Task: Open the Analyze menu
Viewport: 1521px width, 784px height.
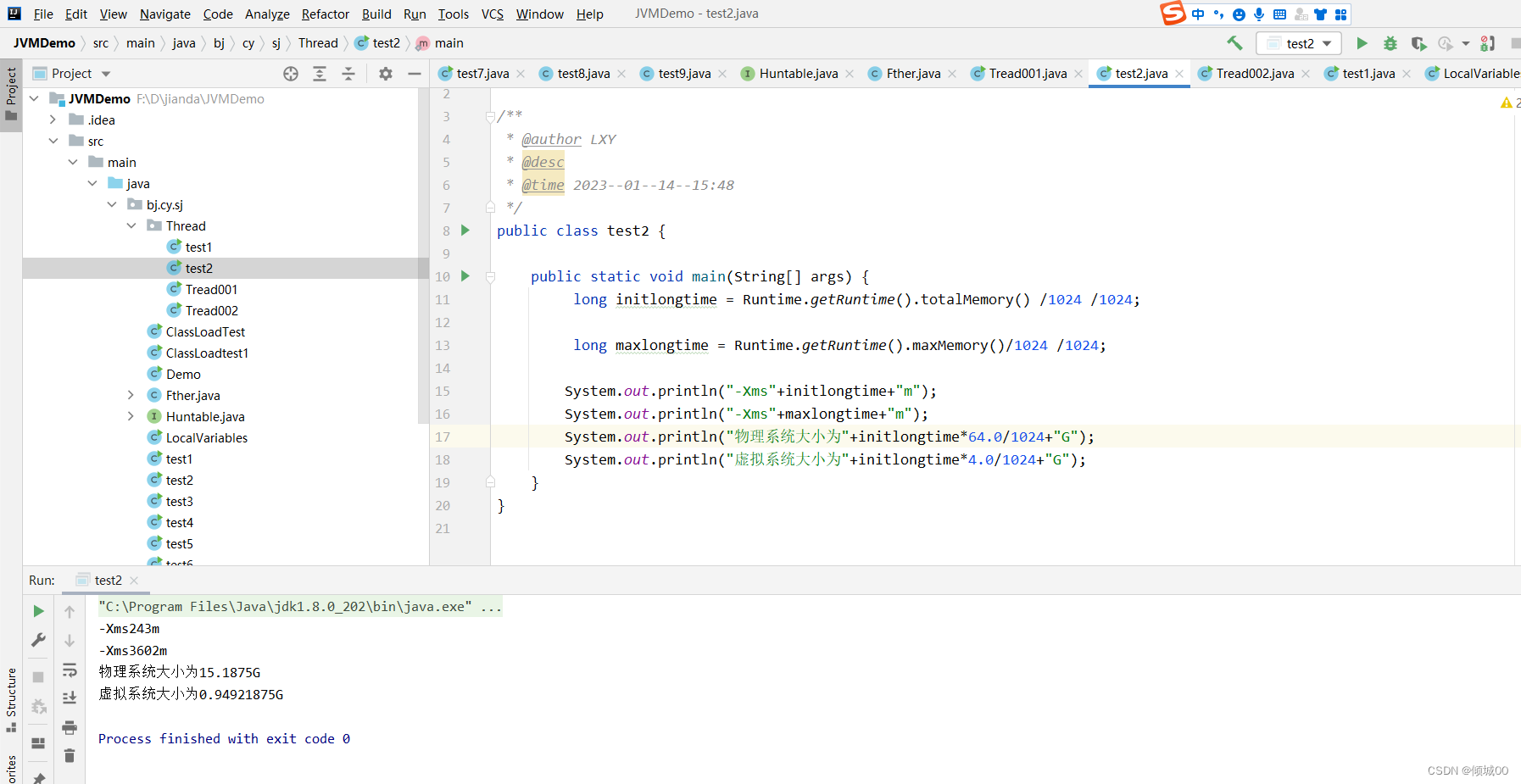Action: tap(267, 14)
